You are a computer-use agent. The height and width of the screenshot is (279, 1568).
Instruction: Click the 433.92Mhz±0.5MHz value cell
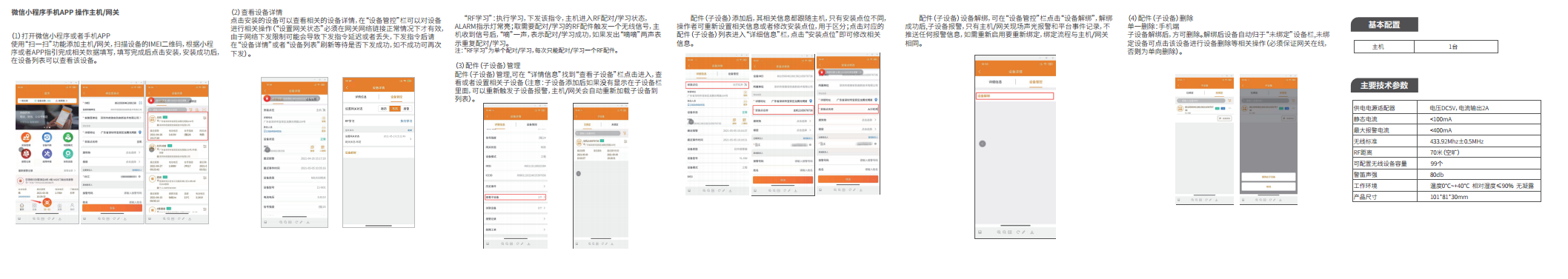tap(1478, 141)
